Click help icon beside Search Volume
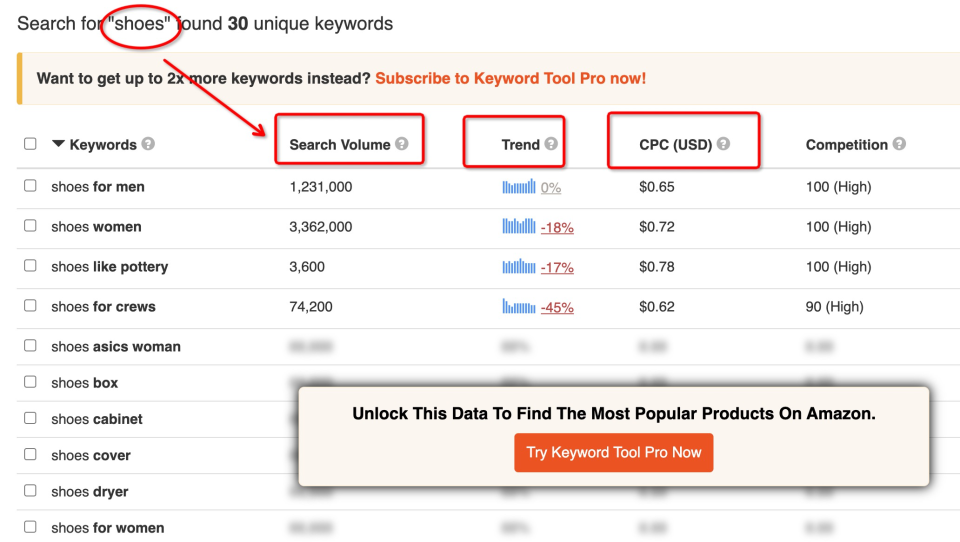Viewport: 960px width, 542px height. [x=402, y=144]
